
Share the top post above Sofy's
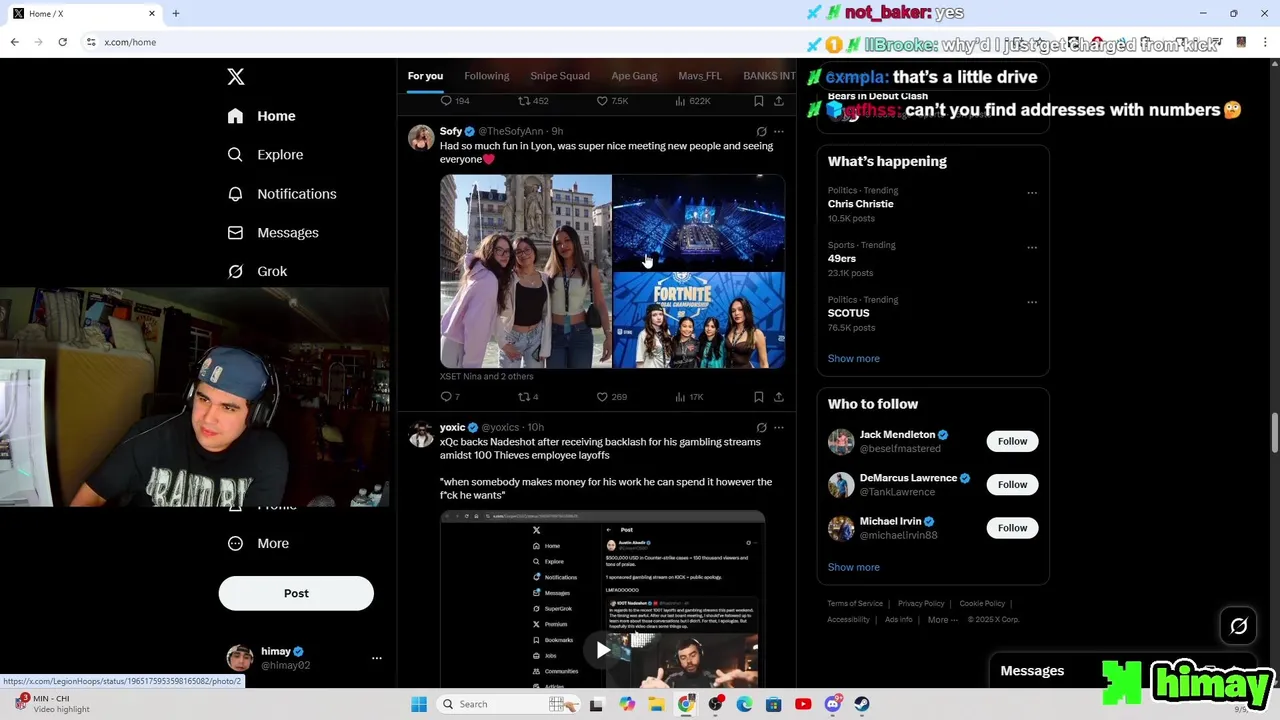click(779, 101)
